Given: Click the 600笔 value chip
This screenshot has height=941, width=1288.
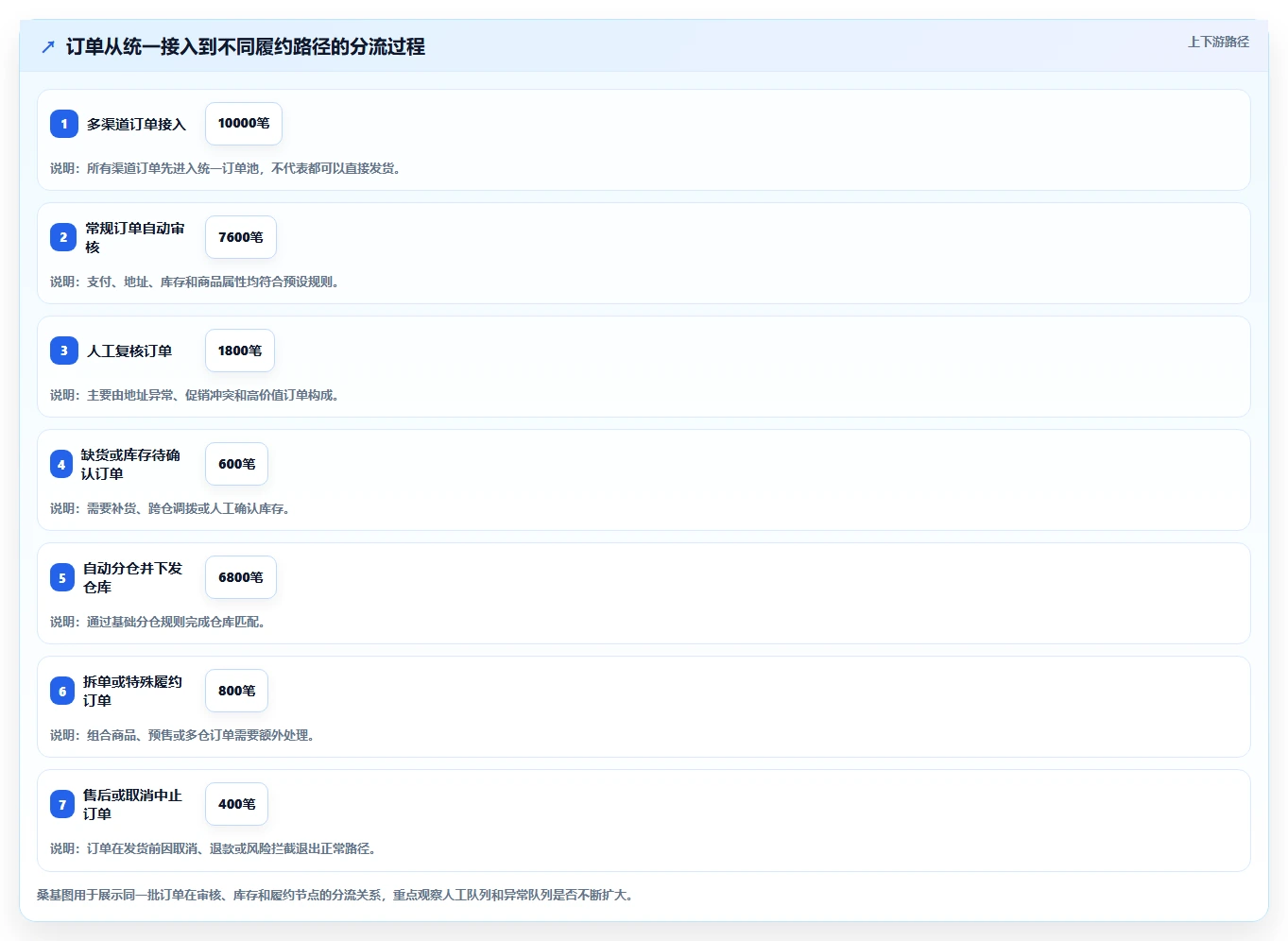Looking at the screenshot, I should click(x=236, y=464).
